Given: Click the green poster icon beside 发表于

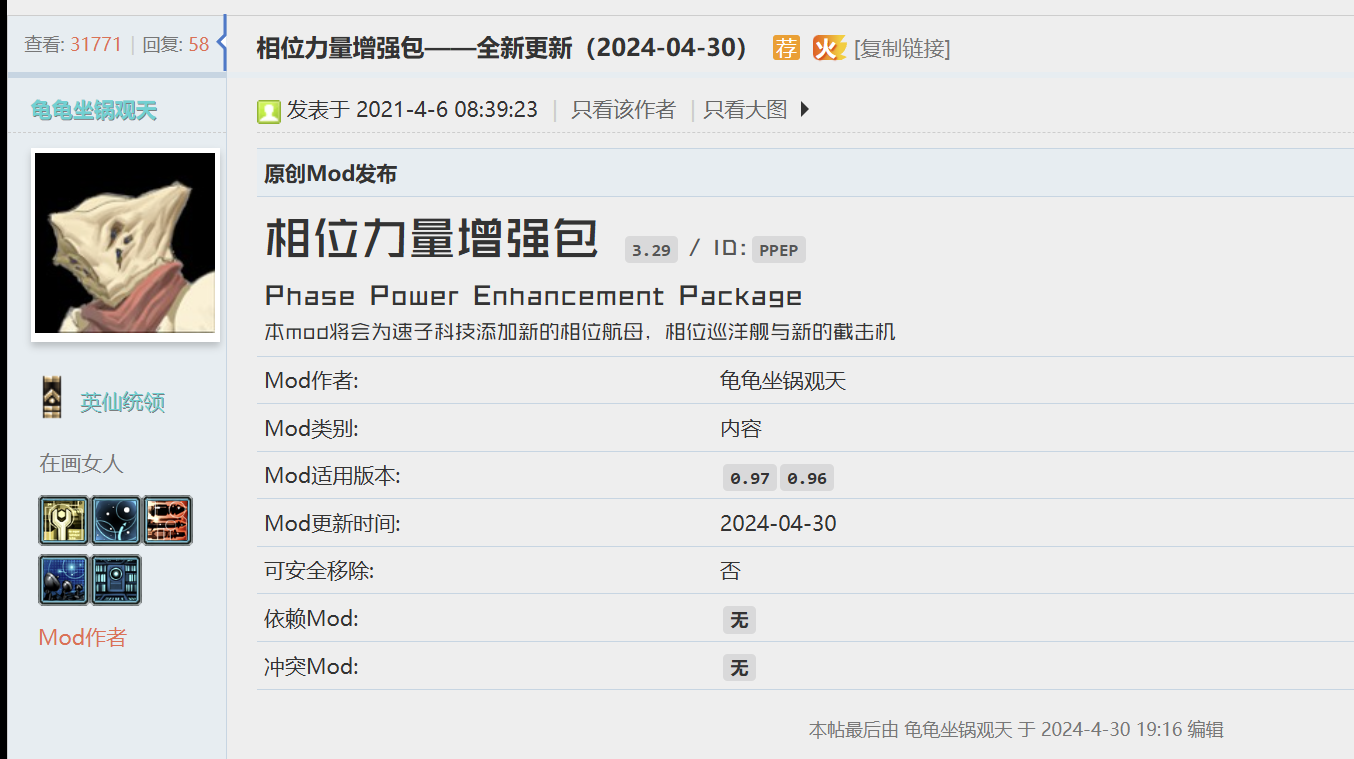Looking at the screenshot, I should tap(268, 111).
